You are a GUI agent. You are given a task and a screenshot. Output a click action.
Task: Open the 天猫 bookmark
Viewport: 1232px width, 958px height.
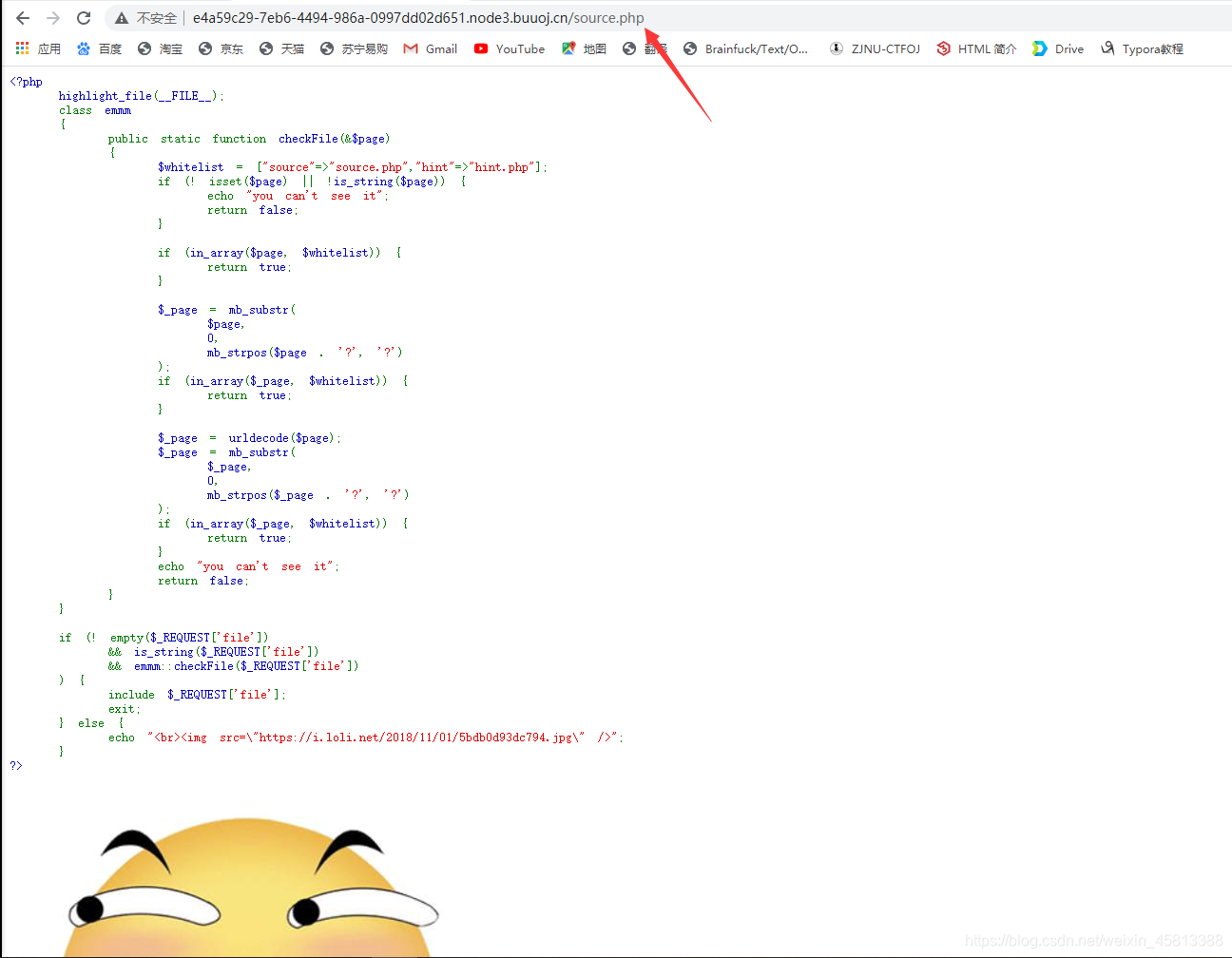281,48
